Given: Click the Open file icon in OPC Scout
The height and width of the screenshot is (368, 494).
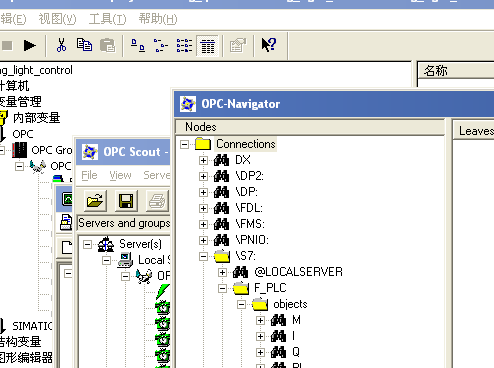Looking at the screenshot, I should click(x=95, y=201).
